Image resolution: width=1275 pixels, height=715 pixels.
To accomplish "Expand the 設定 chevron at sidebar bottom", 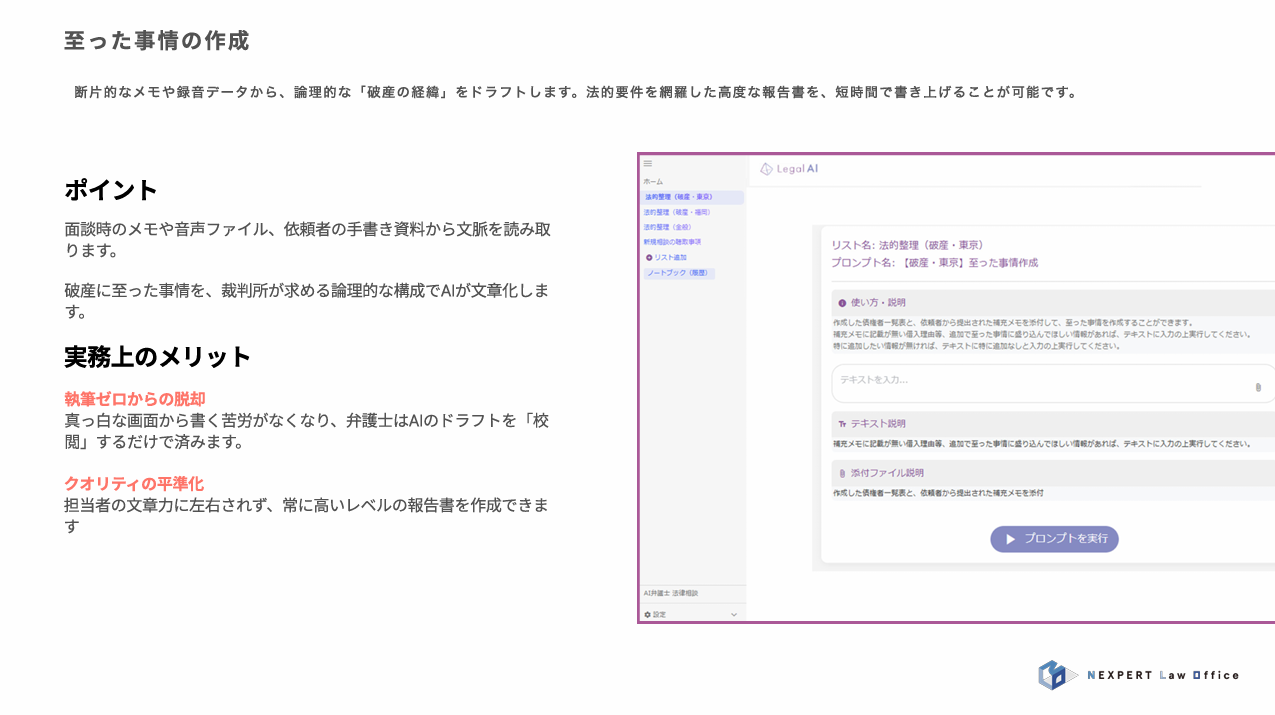I will click(x=736, y=613).
